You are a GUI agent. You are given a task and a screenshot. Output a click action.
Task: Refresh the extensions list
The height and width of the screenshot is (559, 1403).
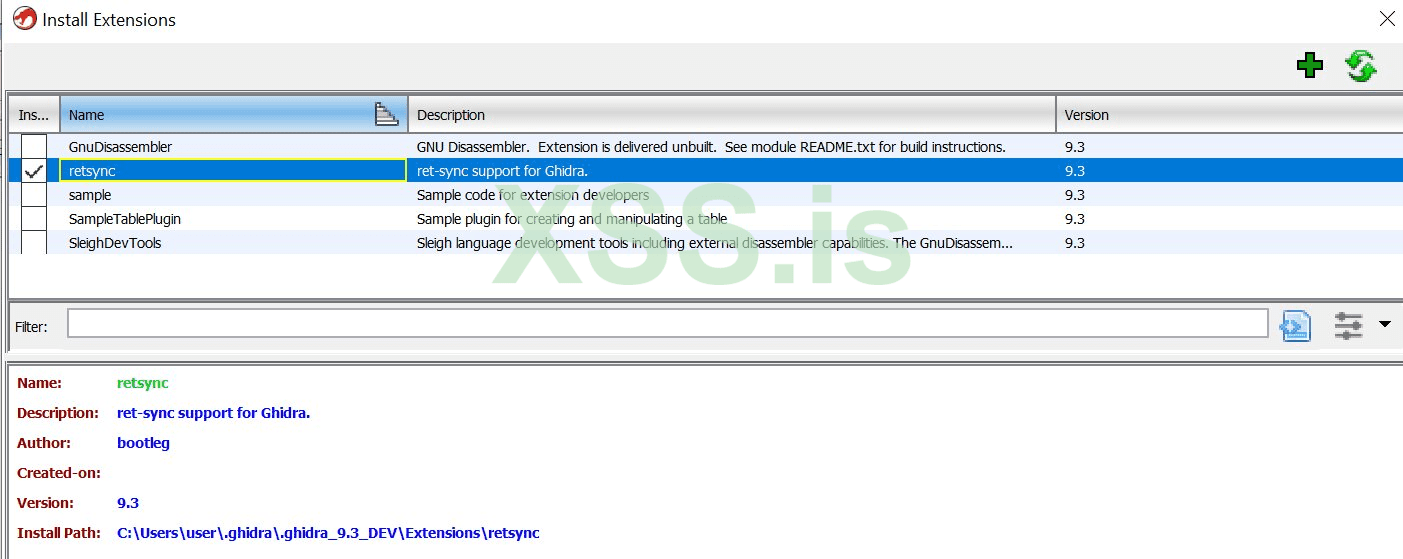click(x=1361, y=66)
